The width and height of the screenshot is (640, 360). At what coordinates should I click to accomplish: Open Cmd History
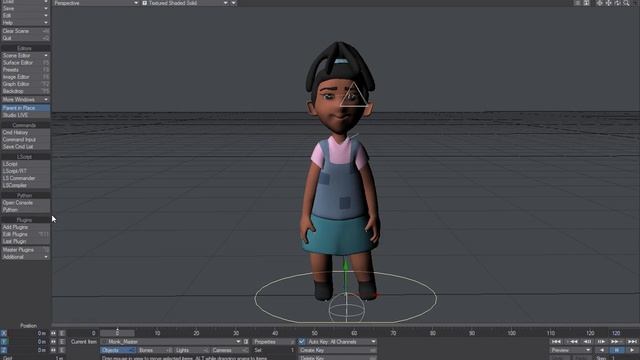25,133
